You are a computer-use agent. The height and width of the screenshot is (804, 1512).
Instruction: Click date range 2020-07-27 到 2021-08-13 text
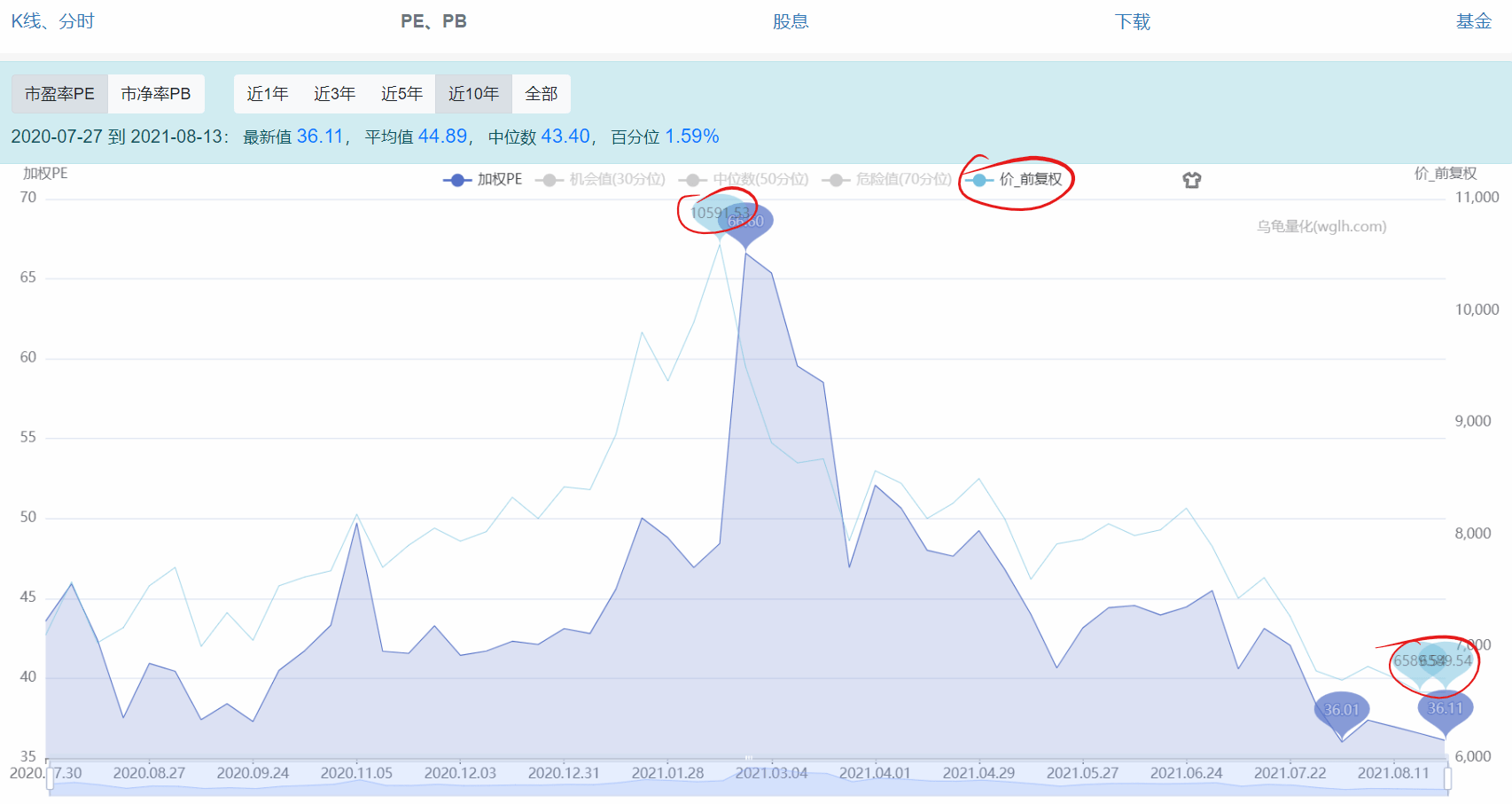coord(117,137)
